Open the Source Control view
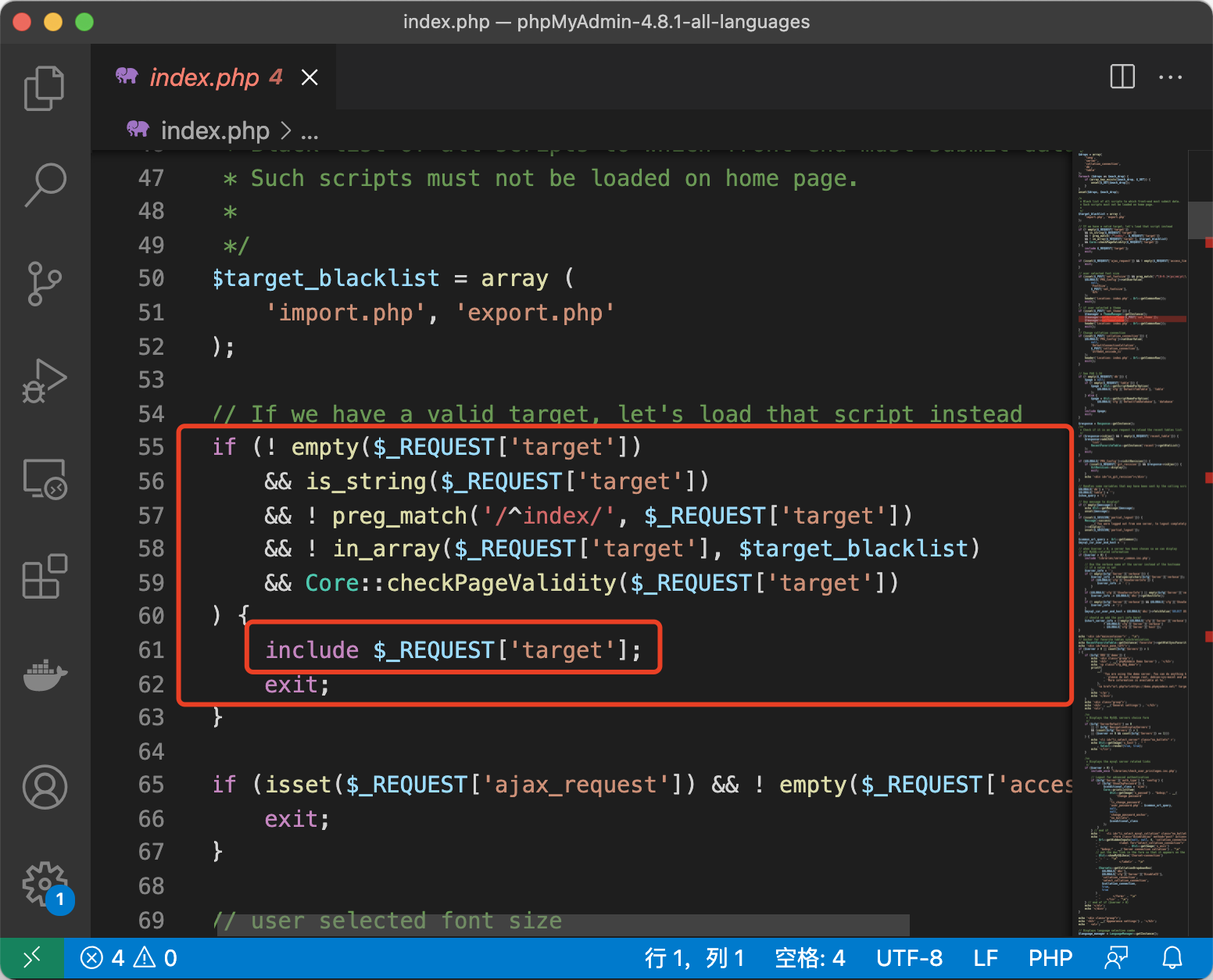1213x980 pixels. tap(45, 283)
